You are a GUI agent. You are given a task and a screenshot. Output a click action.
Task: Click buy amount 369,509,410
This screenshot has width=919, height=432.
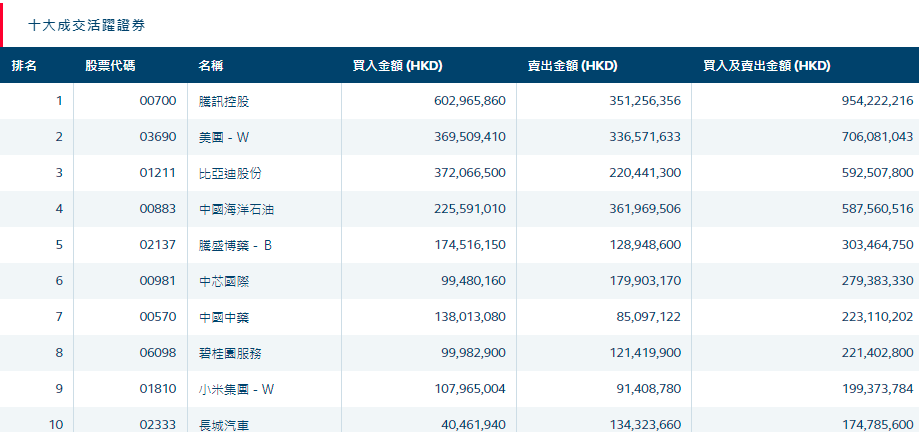pyautogui.click(x=469, y=137)
